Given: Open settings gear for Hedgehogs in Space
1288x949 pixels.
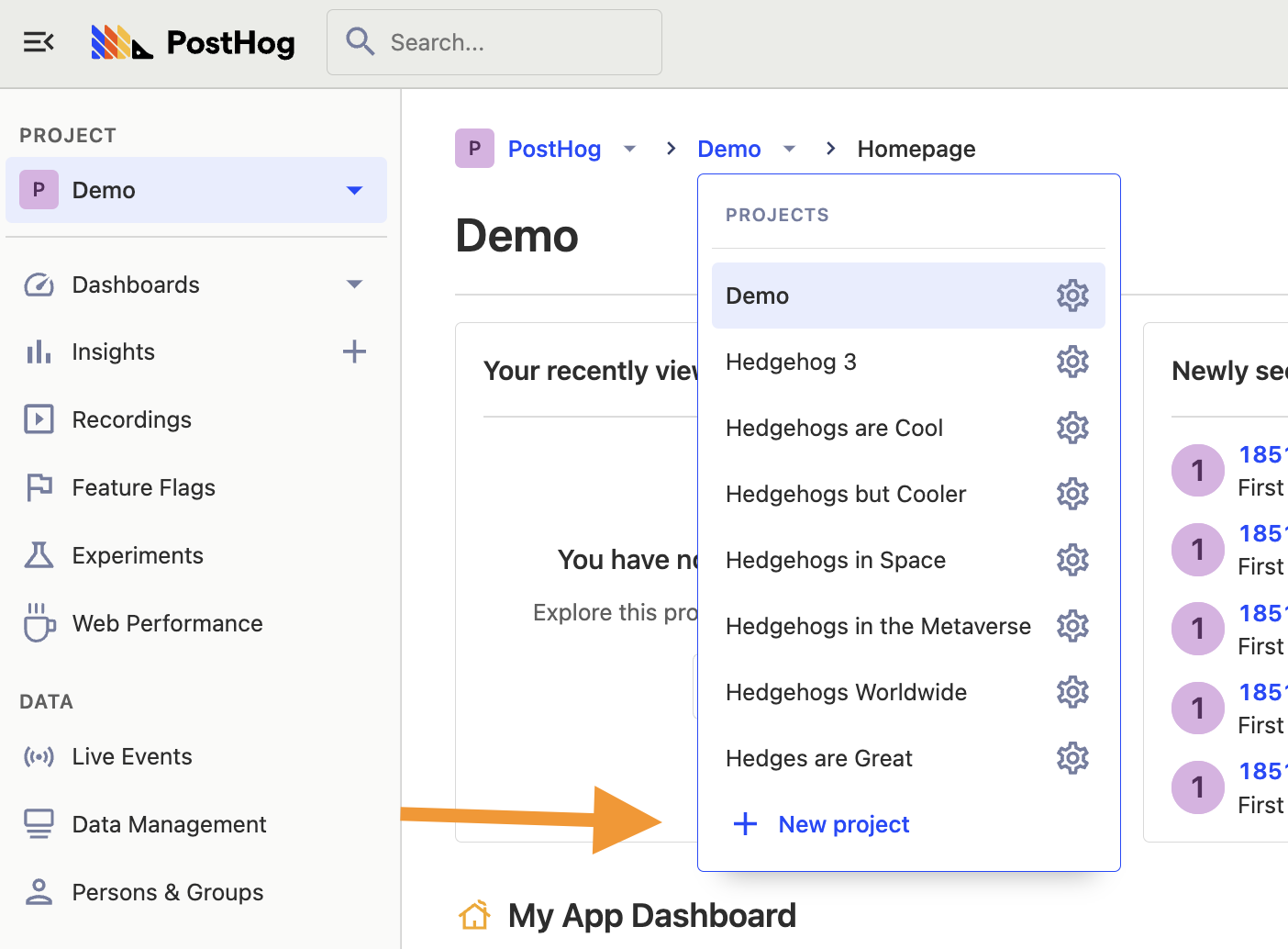Looking at the screenshot, I should [x=1071, y=560].
